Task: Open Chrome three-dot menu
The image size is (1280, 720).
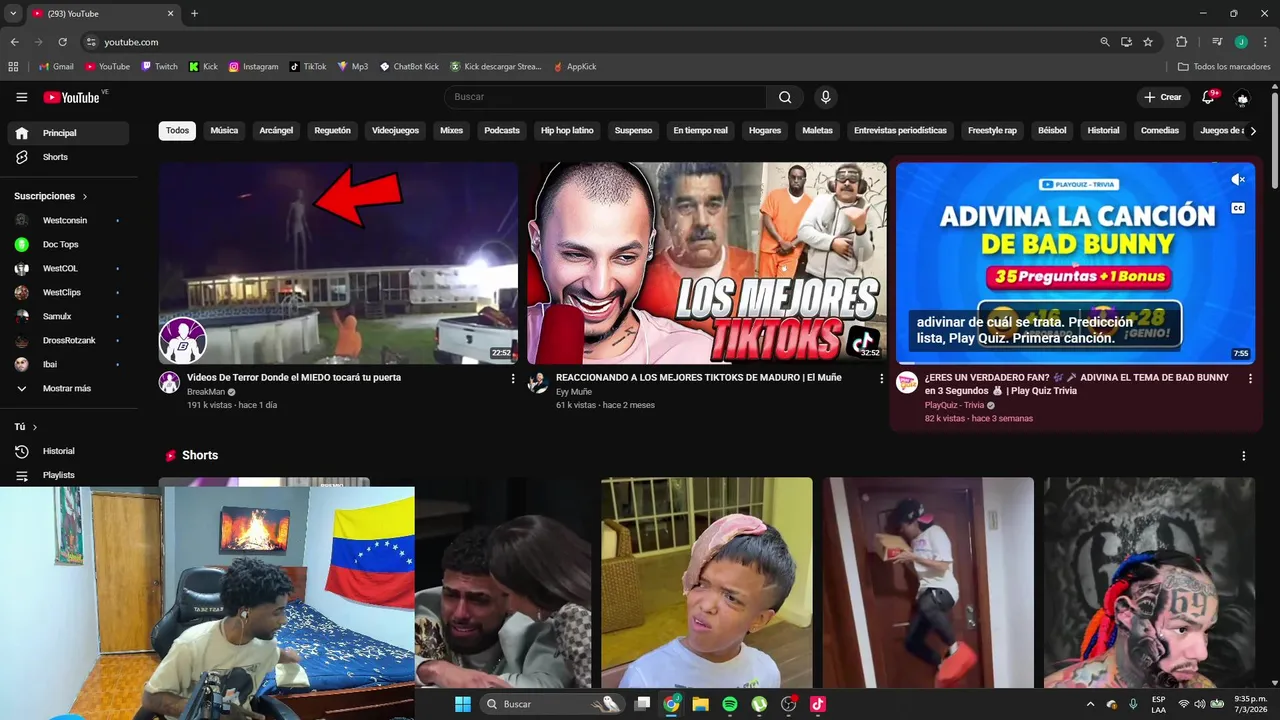Action: click(x=1265, y=42)
